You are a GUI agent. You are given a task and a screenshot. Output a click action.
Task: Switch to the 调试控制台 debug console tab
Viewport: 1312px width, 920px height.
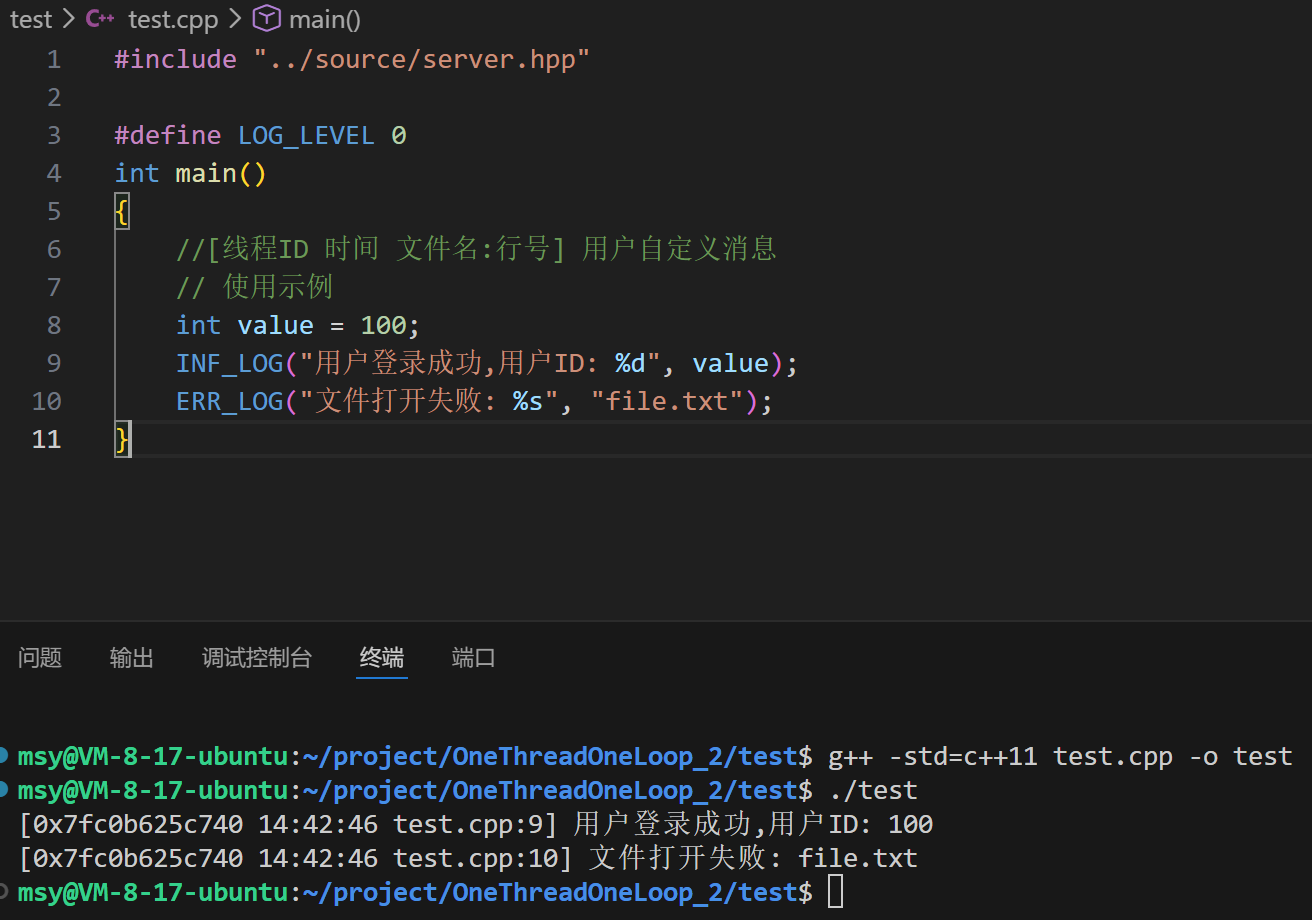[x=257, y=657]
